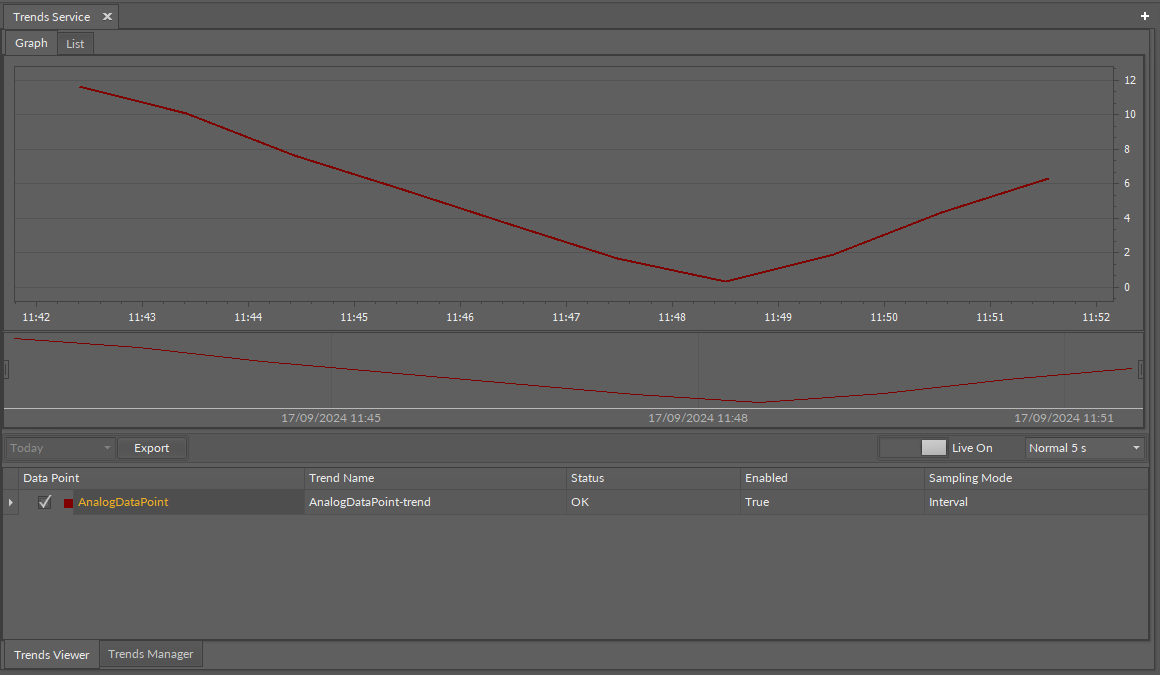Switch to the Graph tab
The height and width of the screenshot is (675, 1160).
point(31,43)
